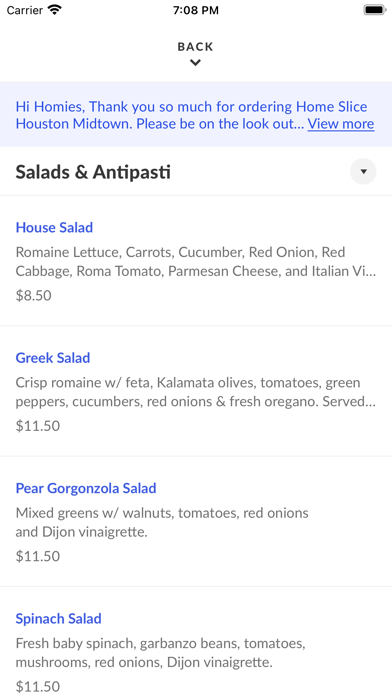This screenshot has width=392, height=696.
Task: Tap the Pear Gorgonzola Salad description
Action: [162, 522]
